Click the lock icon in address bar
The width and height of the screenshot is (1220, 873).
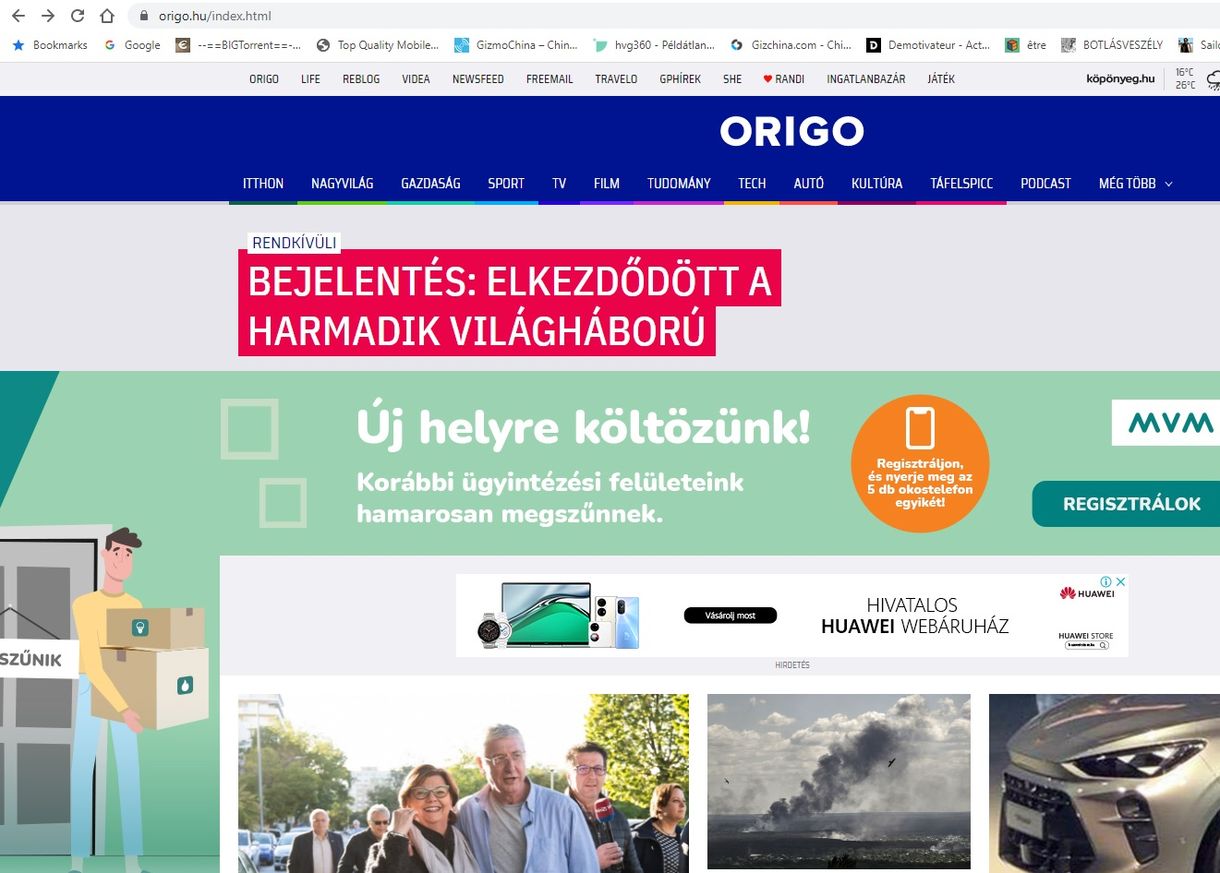[x=143, y=16]
